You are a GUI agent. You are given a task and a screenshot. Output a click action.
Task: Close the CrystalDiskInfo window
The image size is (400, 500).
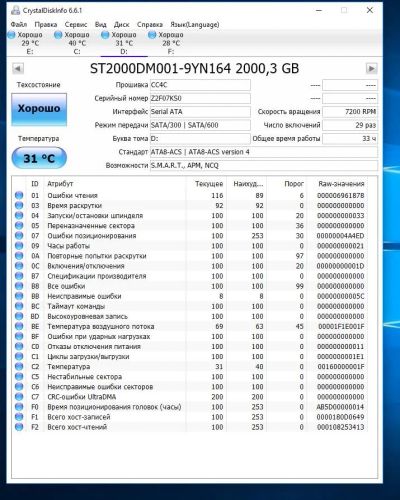(x=370, y=10)
